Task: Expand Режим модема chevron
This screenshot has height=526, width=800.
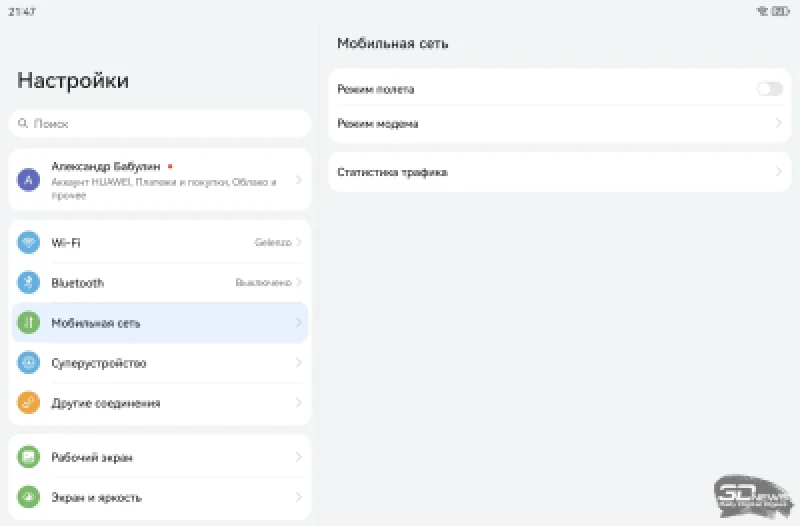Action: click(x=779, y=124)
